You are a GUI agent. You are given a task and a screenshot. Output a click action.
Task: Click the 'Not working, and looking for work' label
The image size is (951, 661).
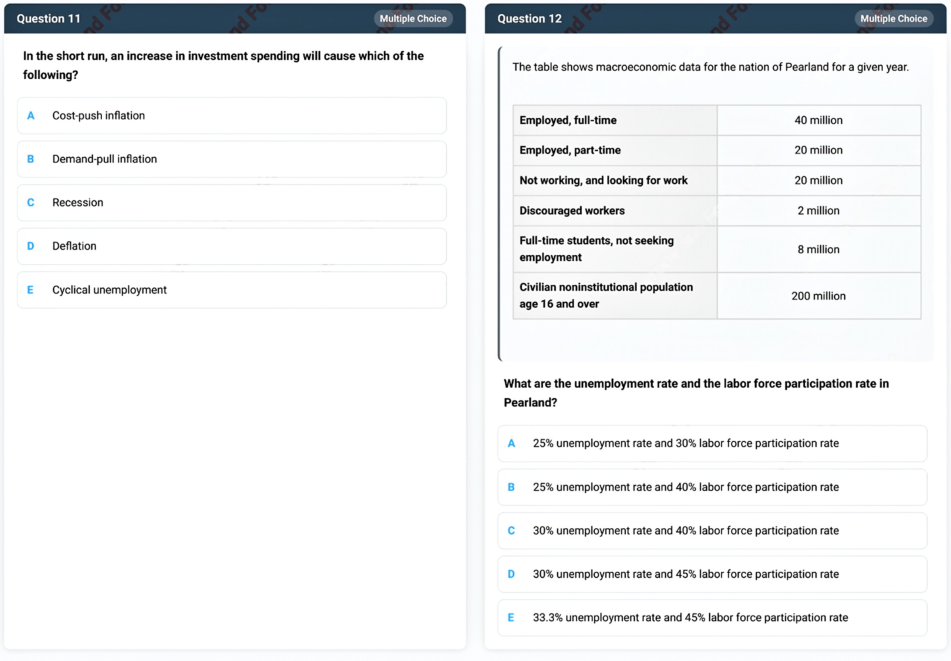tap(603, 181)
